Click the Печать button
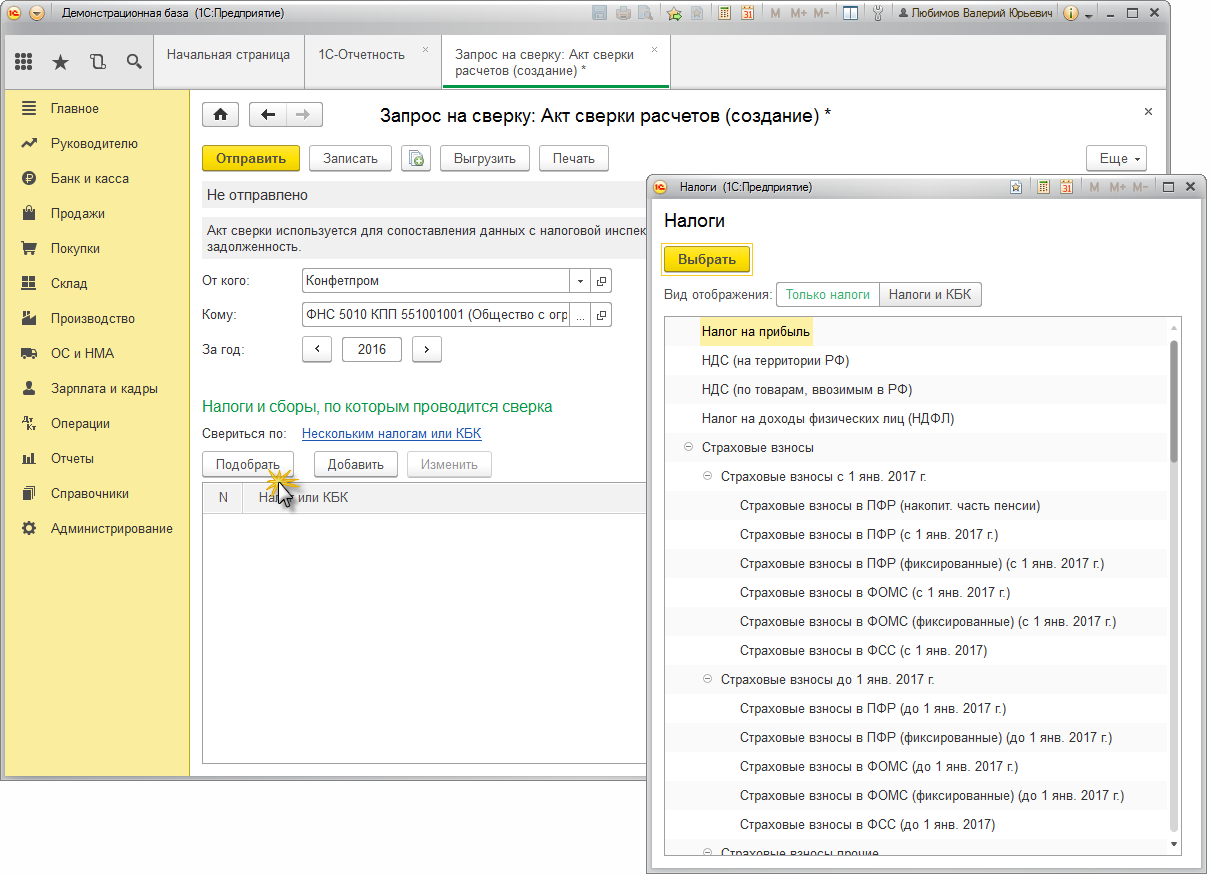The image size is (1210, 876). tap(573, 158)
